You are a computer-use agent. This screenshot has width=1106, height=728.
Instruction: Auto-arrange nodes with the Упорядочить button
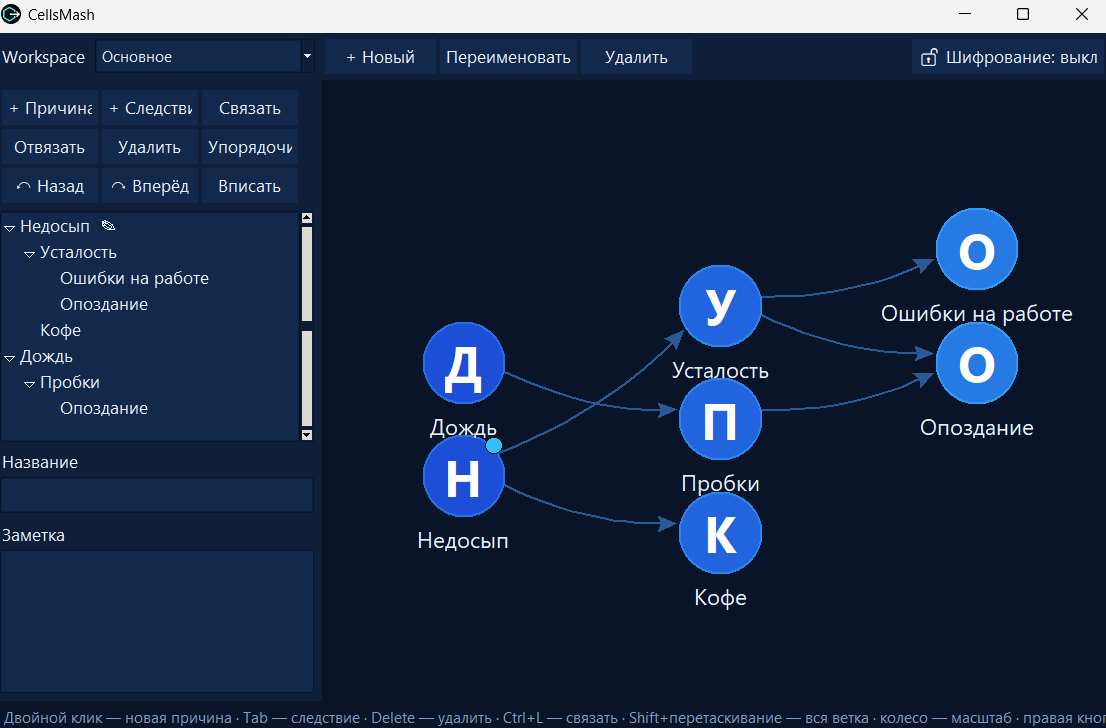click(x=250, y=147)
